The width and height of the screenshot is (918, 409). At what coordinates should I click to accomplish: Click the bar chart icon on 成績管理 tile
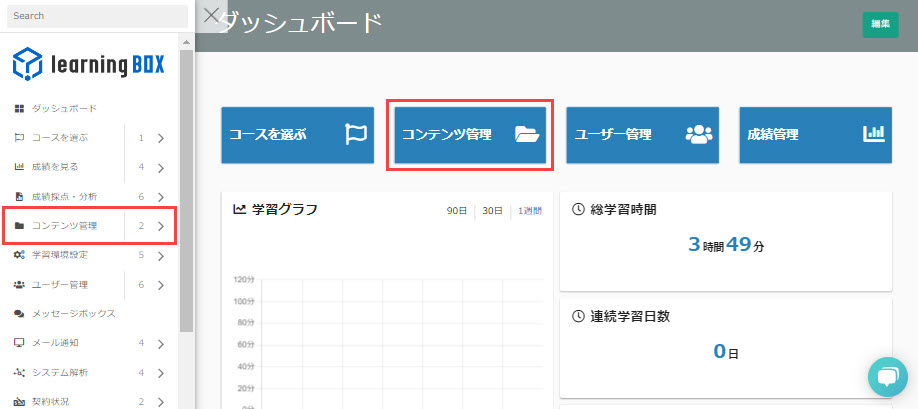(x=873, y=134)
